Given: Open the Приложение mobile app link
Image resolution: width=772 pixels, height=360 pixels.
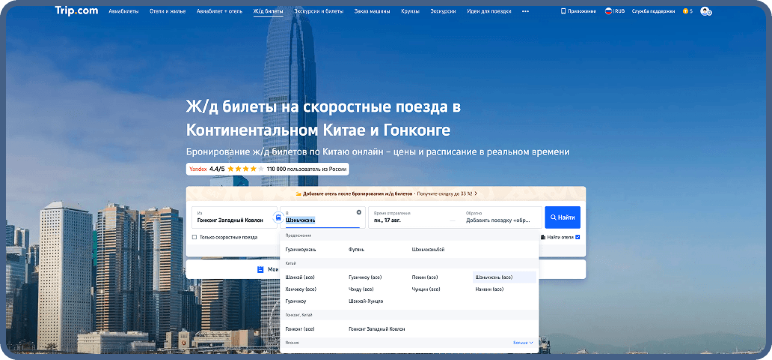Looking at the screenshot, I should [x=579, y=11].
